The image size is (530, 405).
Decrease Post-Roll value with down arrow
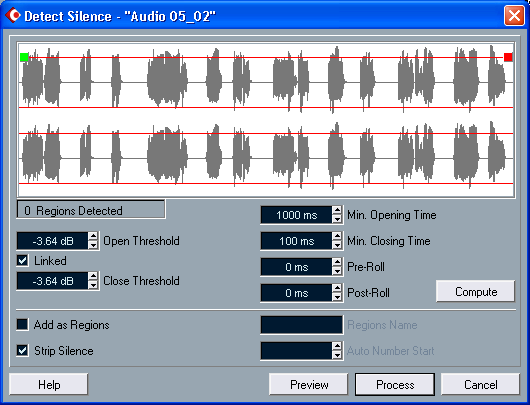[337, 297]
